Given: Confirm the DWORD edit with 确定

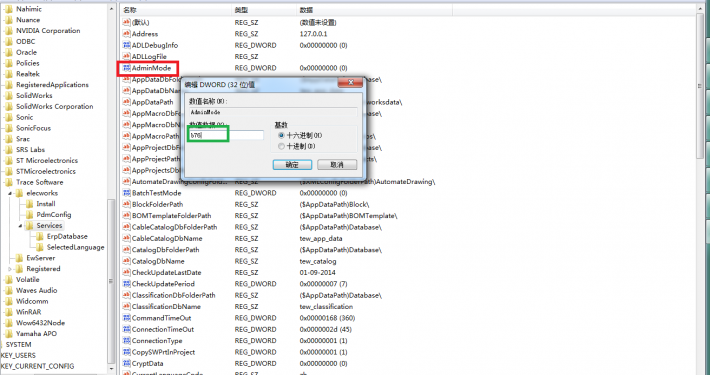Looking at the screenshot, I should click(x=292, y=164).
